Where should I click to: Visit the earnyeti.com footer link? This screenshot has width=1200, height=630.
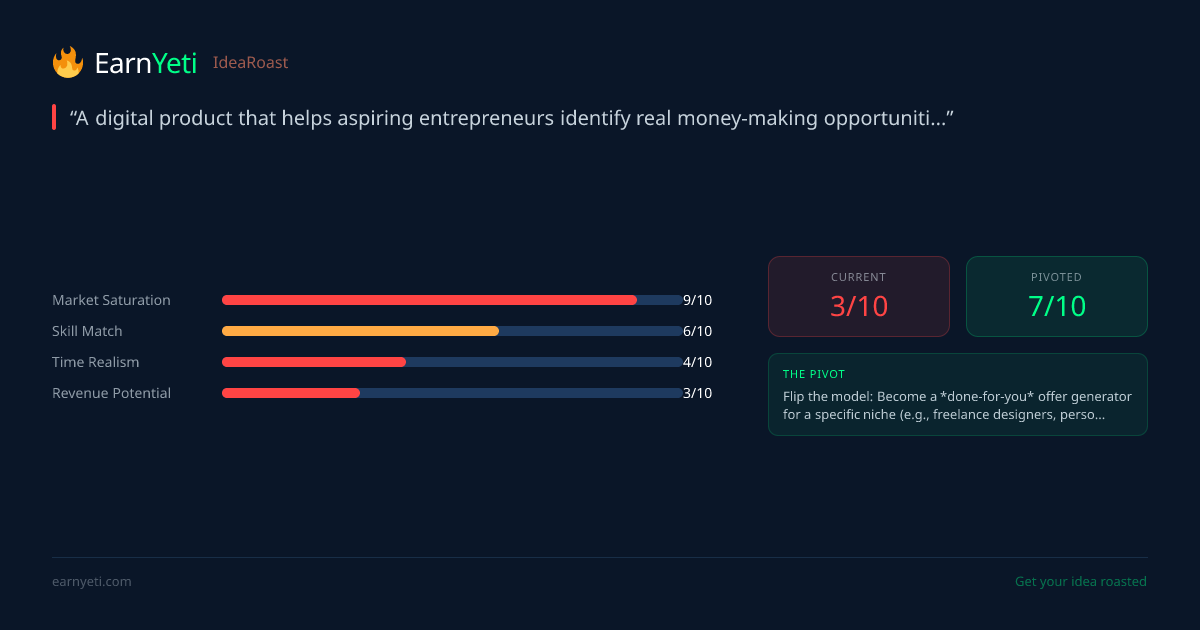[x=91, y=582]
